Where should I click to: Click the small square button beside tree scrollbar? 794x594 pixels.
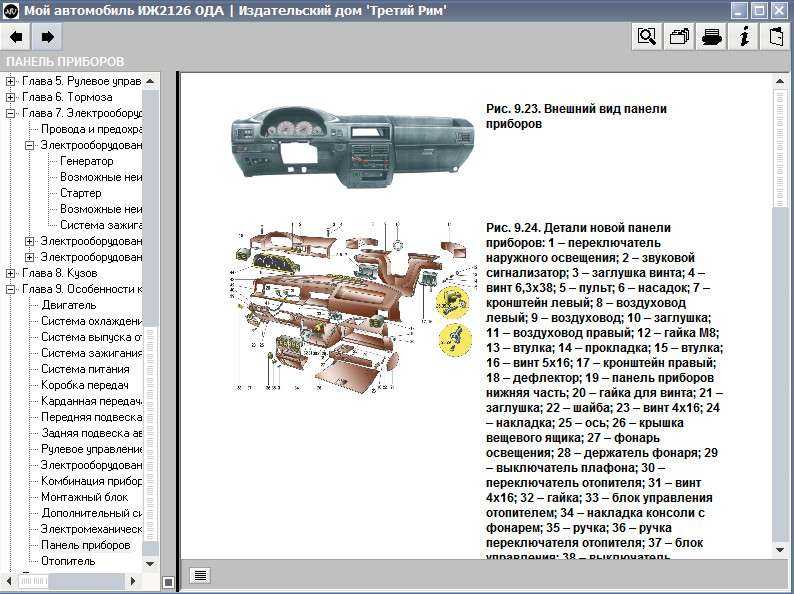pos(169,582)
